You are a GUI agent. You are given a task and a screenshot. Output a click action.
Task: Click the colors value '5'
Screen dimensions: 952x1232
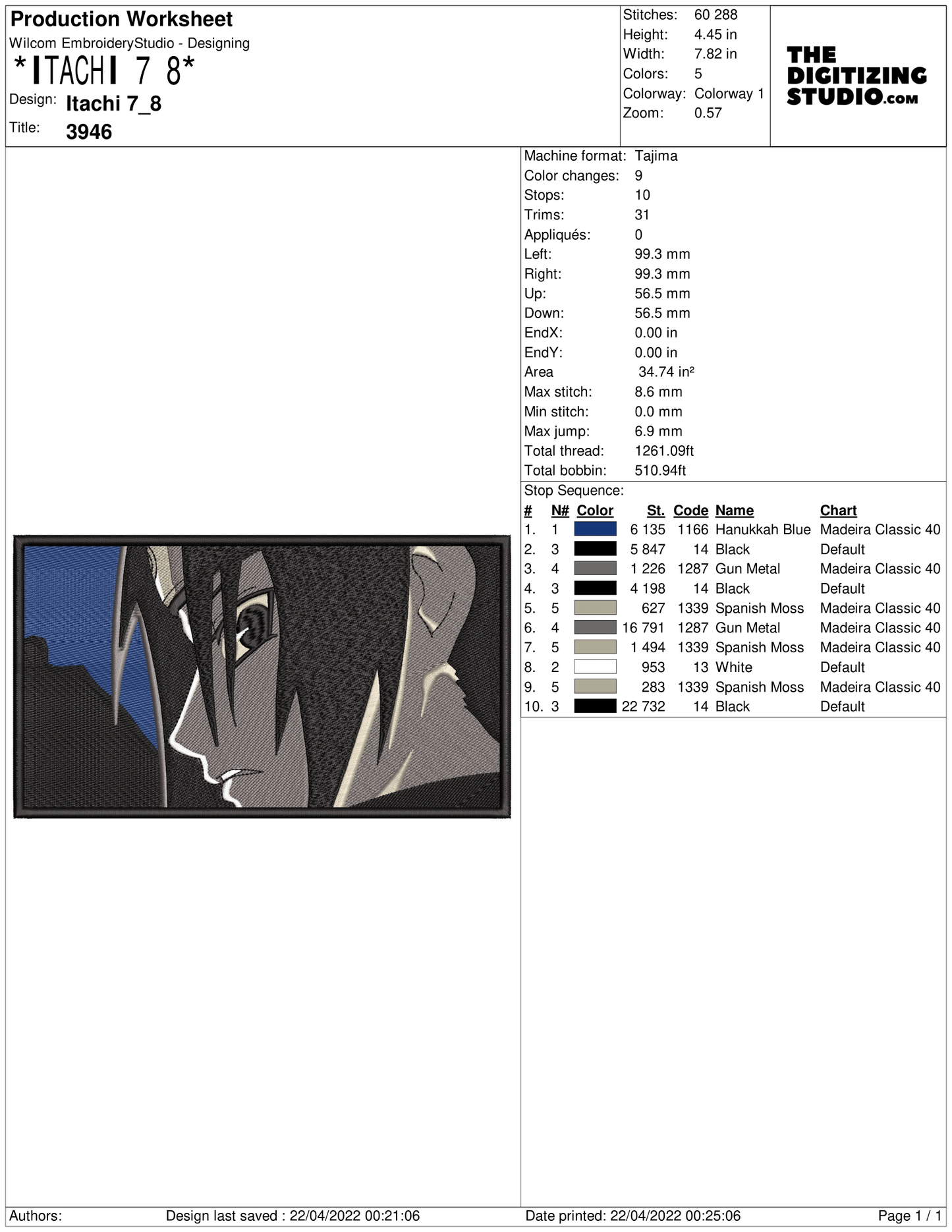click(x=698, y=74)
